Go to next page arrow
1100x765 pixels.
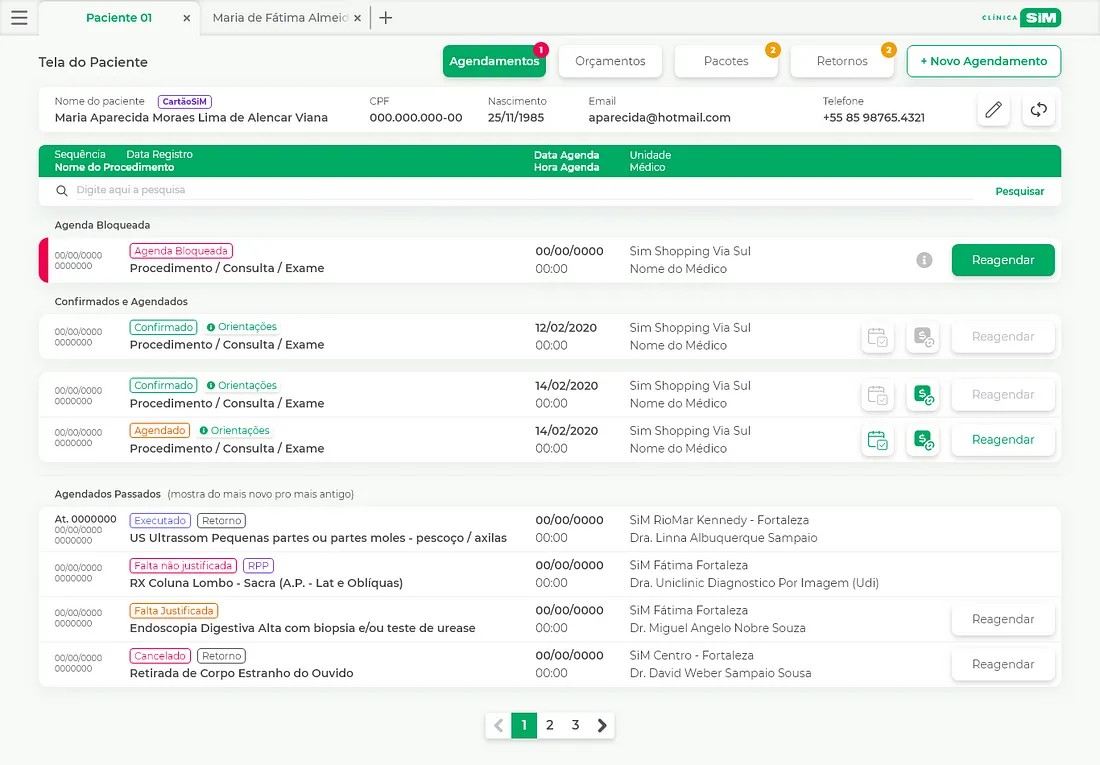point(601,725)
